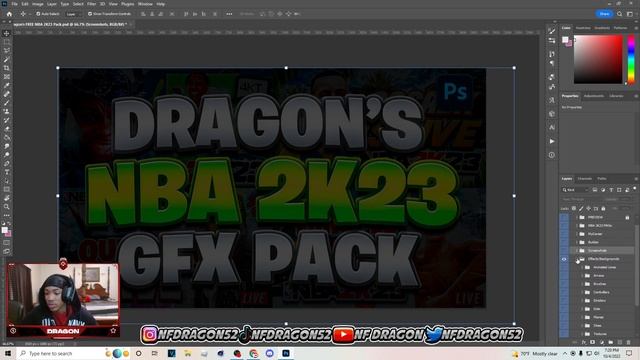The image size is (640, 360).
Task: Select the Dodge tool
Action: pos(7,155)
